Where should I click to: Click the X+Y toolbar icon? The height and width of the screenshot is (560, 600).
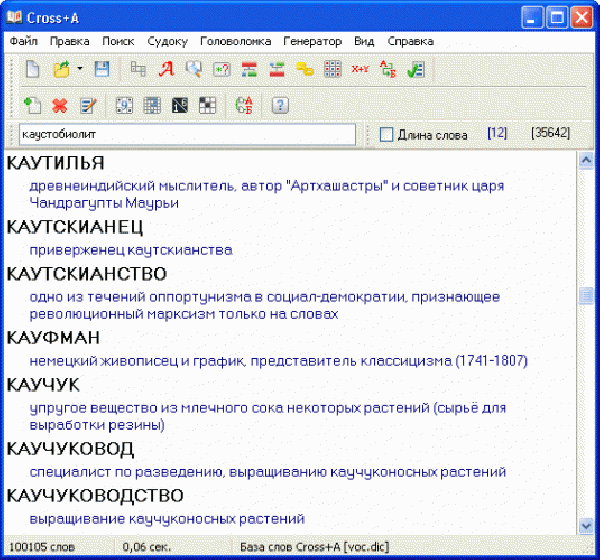coord(360,70)
